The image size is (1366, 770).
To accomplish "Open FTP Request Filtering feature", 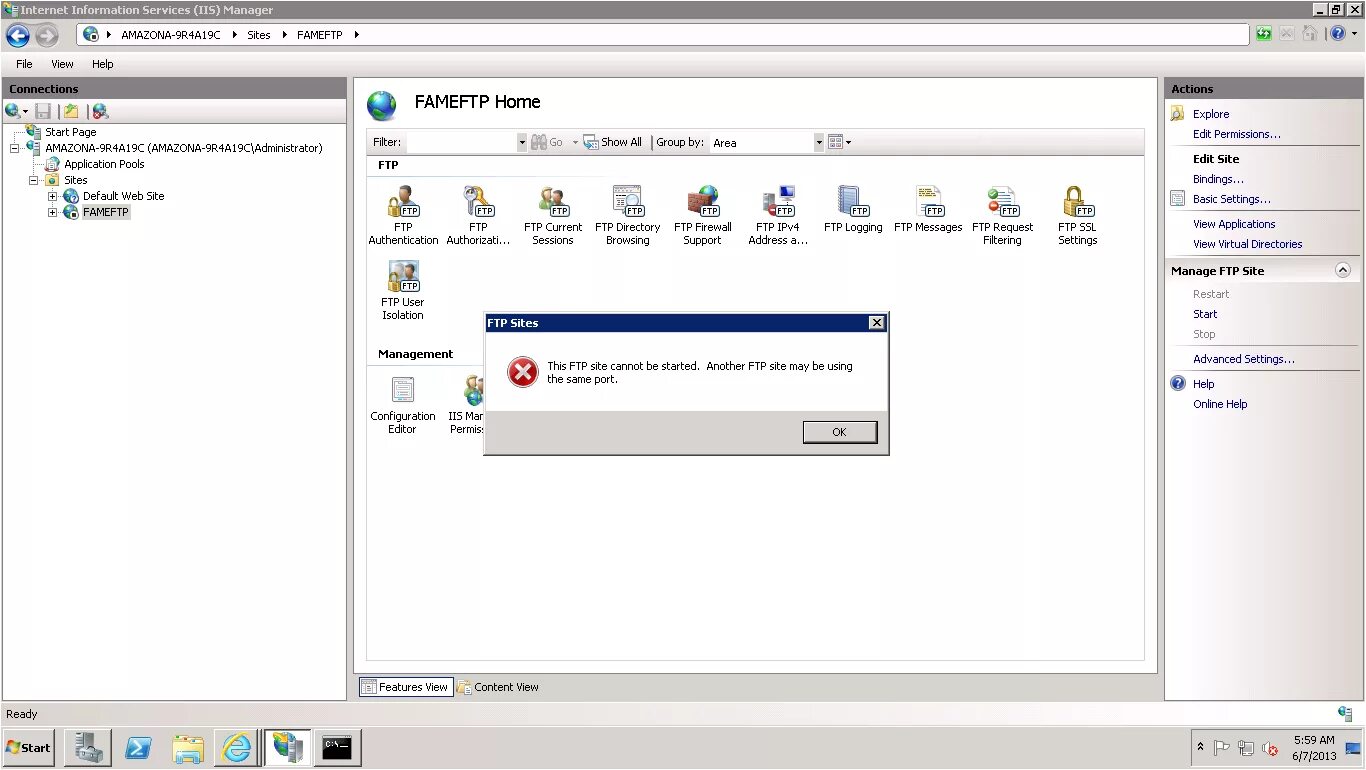I will click(x=1002, y=215).
